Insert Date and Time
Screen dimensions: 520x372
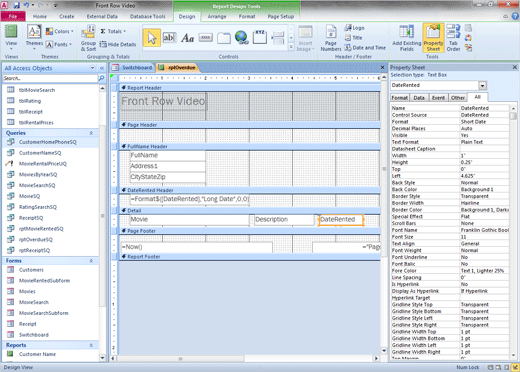point(365,48)
